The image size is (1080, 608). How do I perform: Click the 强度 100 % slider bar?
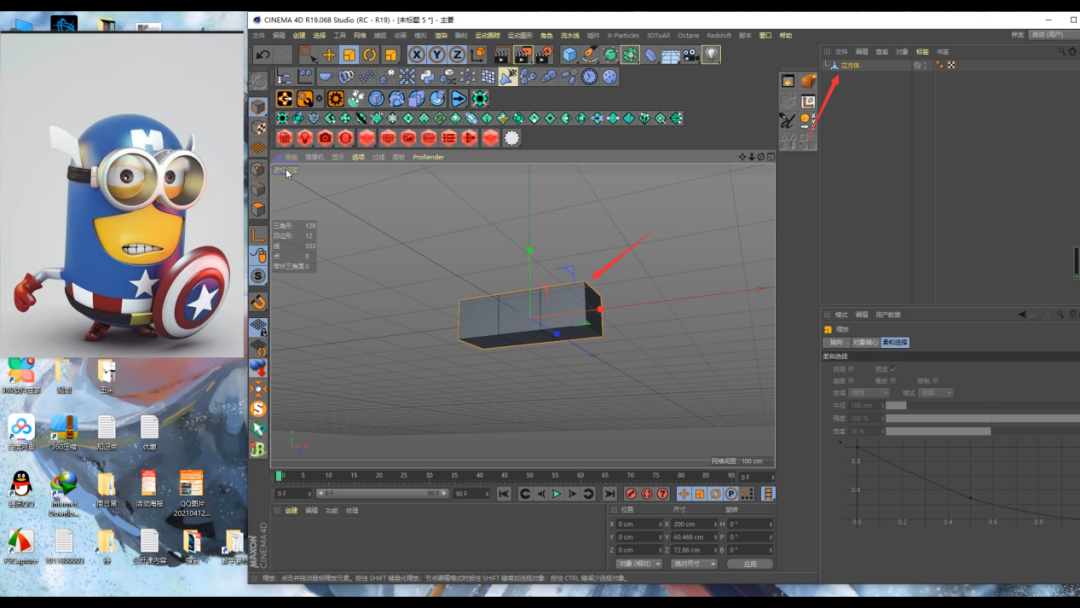click(983, 418)
